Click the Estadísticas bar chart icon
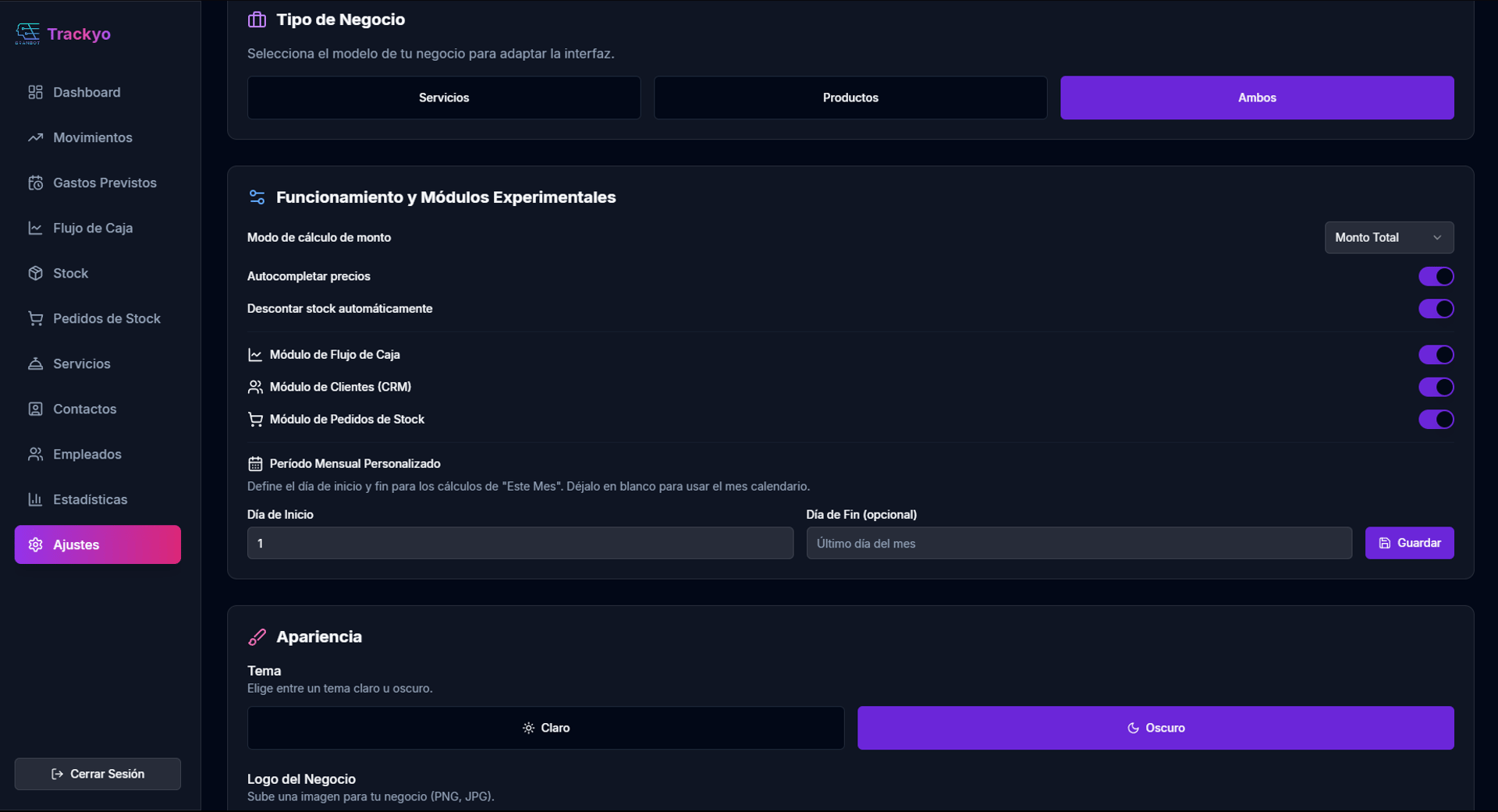Viewport: 1498px width, 812px height. click(35, 499)
